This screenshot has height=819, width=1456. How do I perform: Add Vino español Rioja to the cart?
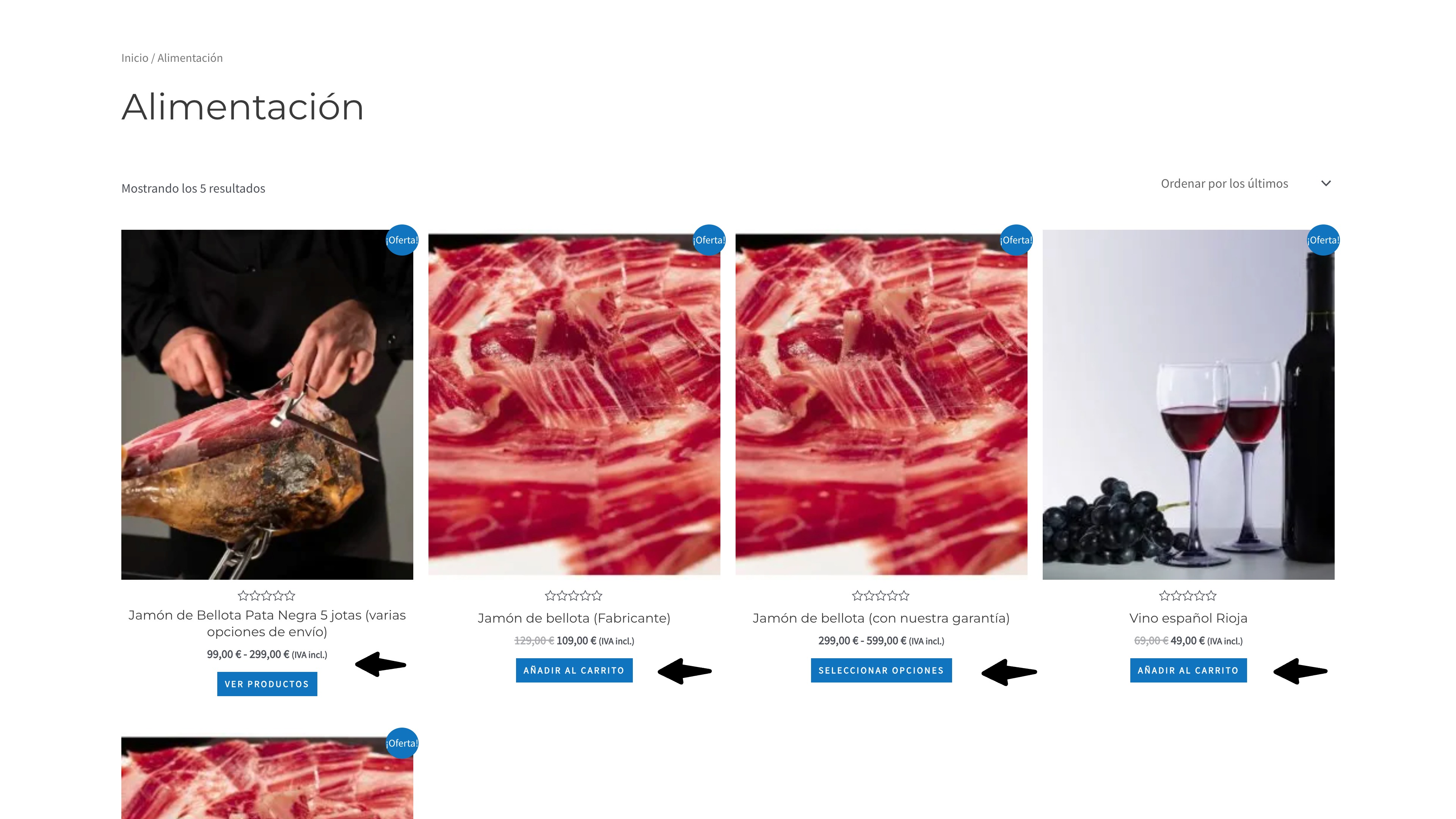[1188, 670]
